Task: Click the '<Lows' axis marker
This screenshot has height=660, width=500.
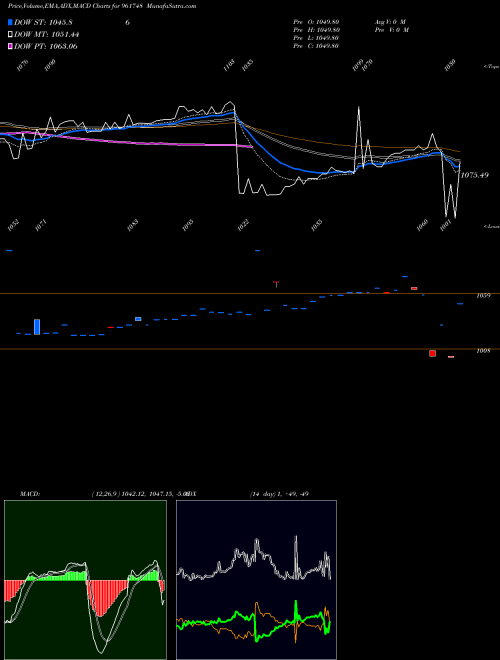Action: coord(492,226)
